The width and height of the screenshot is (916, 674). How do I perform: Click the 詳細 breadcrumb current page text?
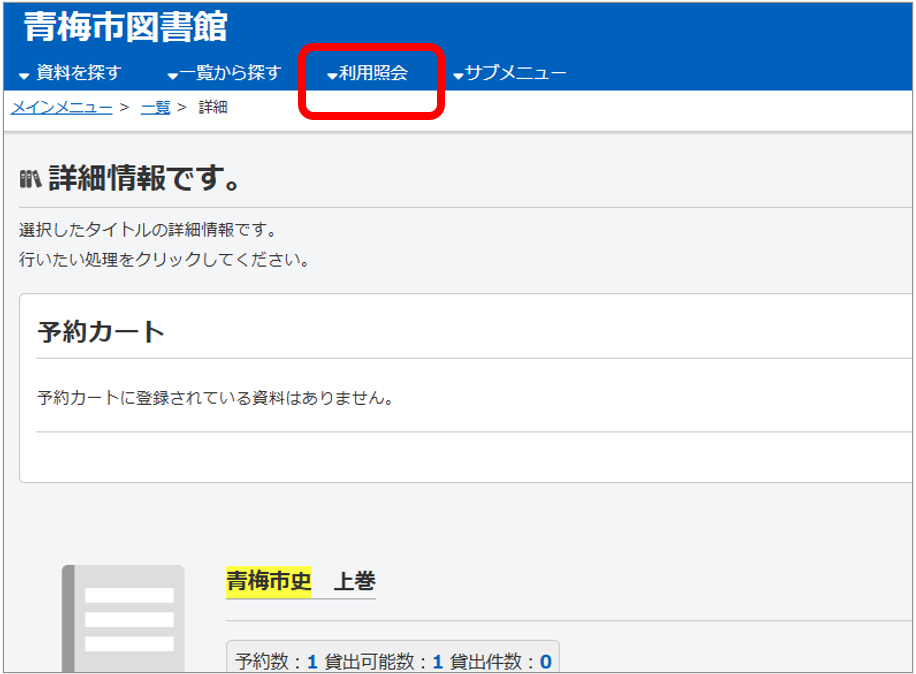213,107
